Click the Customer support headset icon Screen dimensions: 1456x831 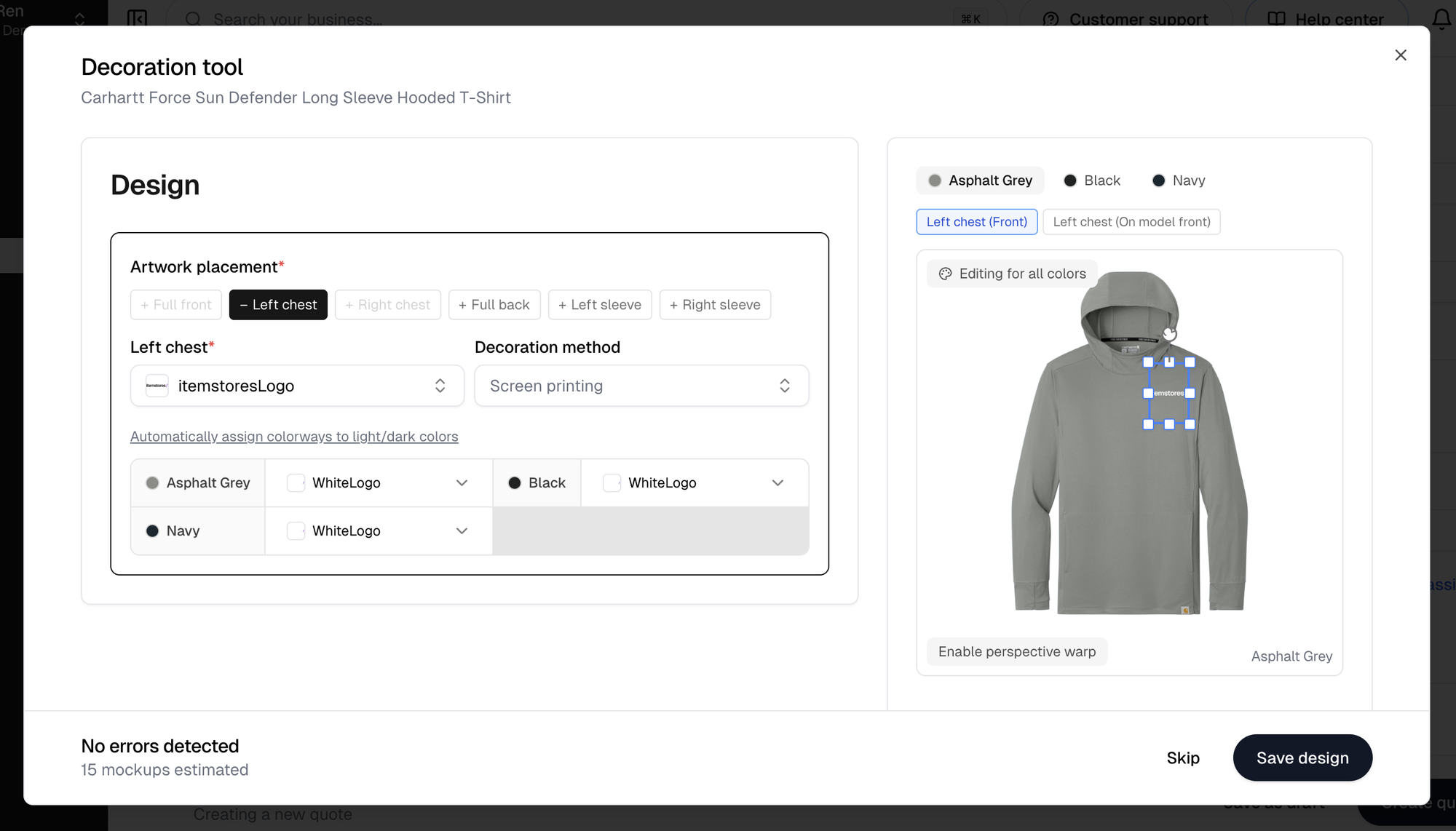pos(1051,19)
